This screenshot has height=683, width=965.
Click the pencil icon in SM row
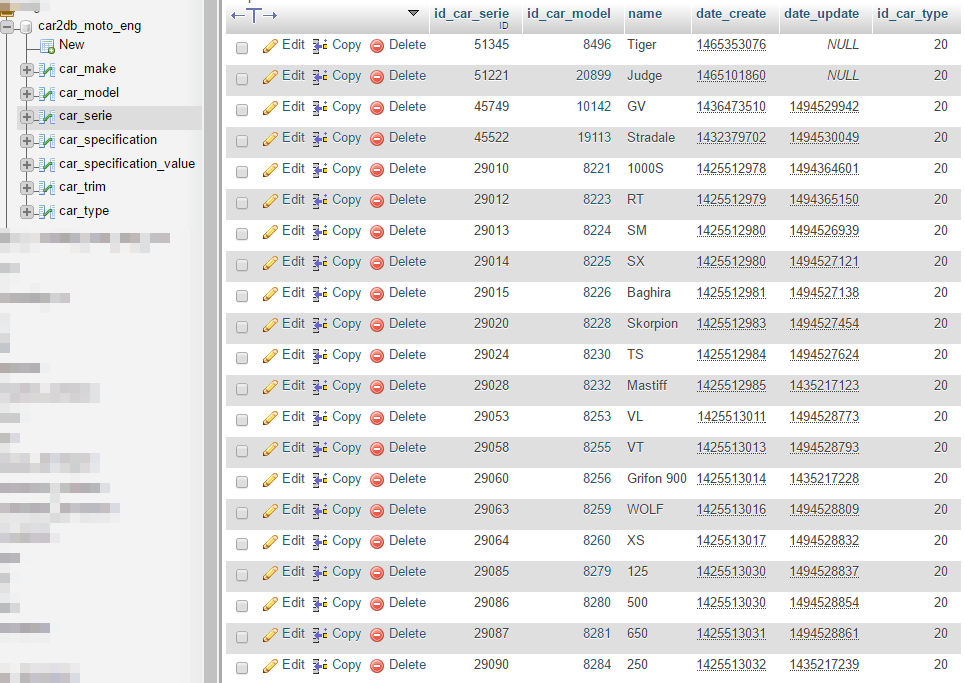(x=270, y=231)
